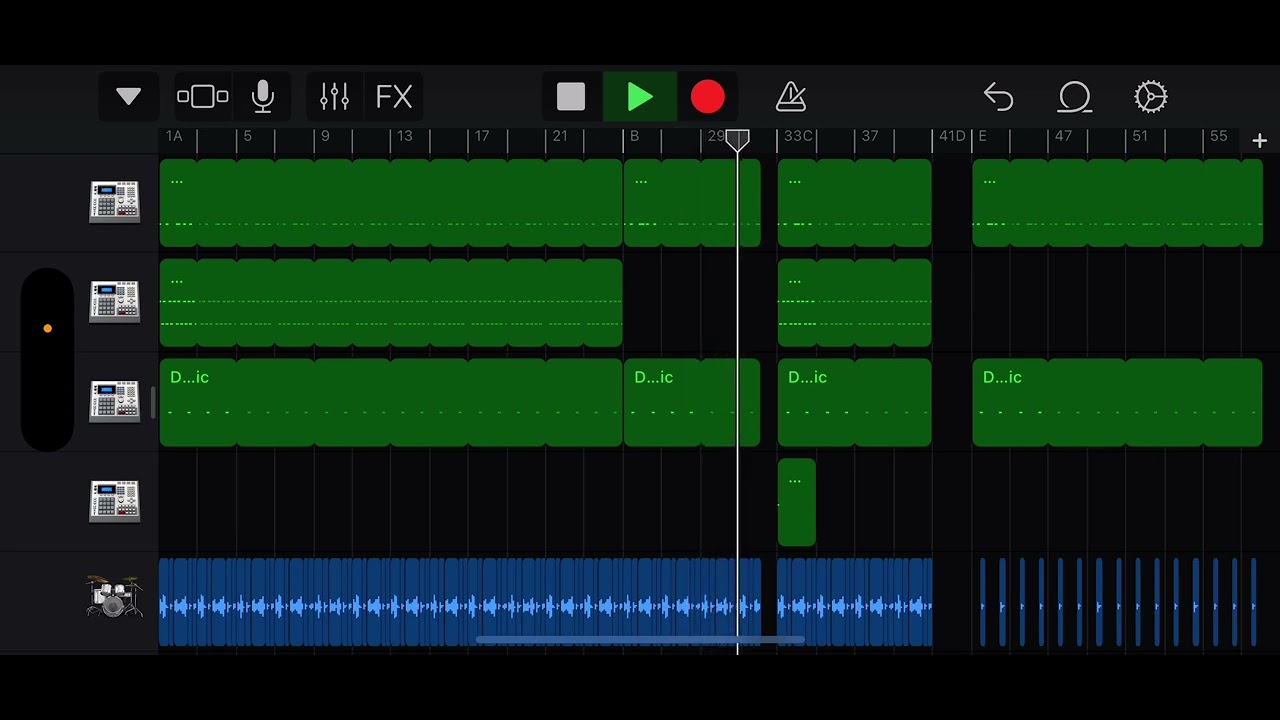This screenshot has height=720, width=1280.
Task: Select the D...ic region in section E
Action: [x=1117, y=402]
